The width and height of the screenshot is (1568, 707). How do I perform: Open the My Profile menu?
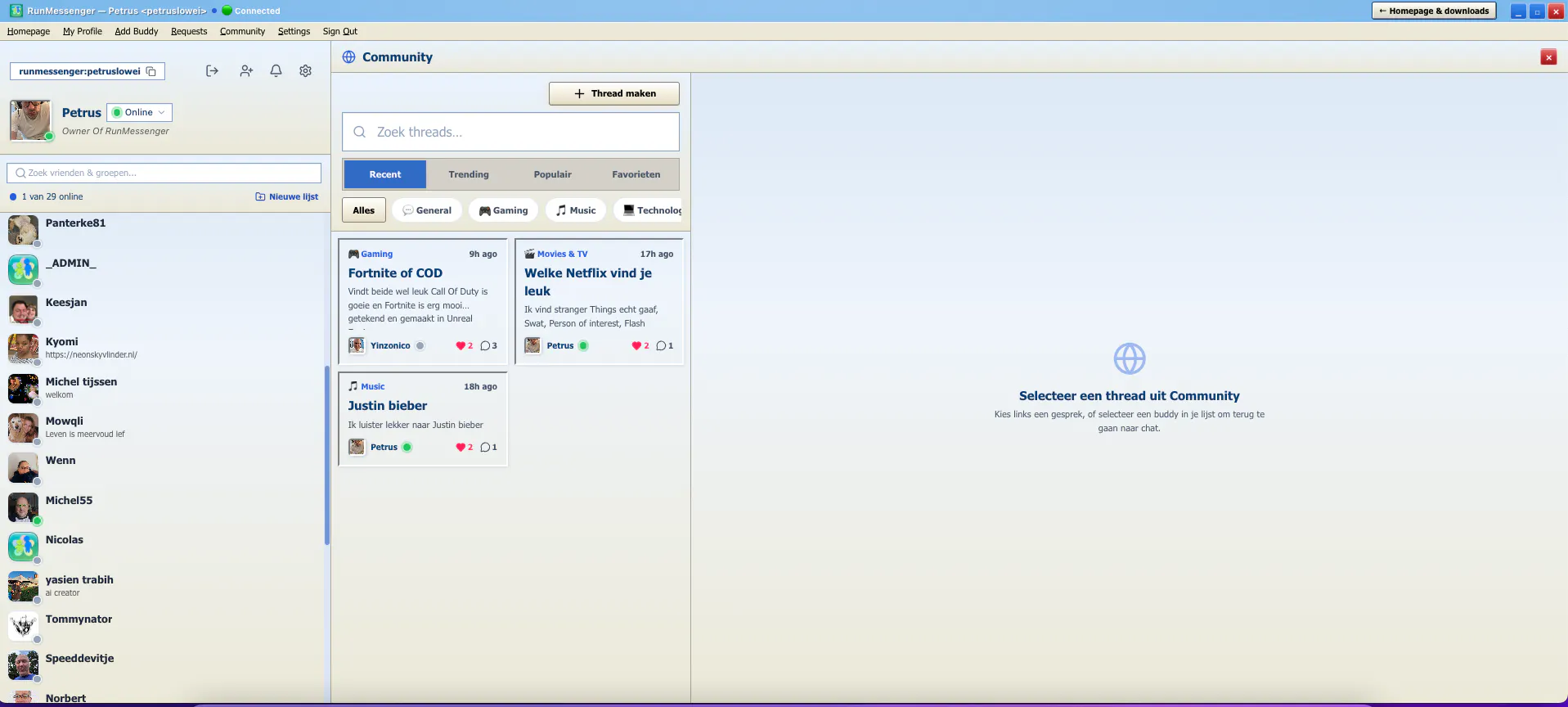[x=83, y=31]
